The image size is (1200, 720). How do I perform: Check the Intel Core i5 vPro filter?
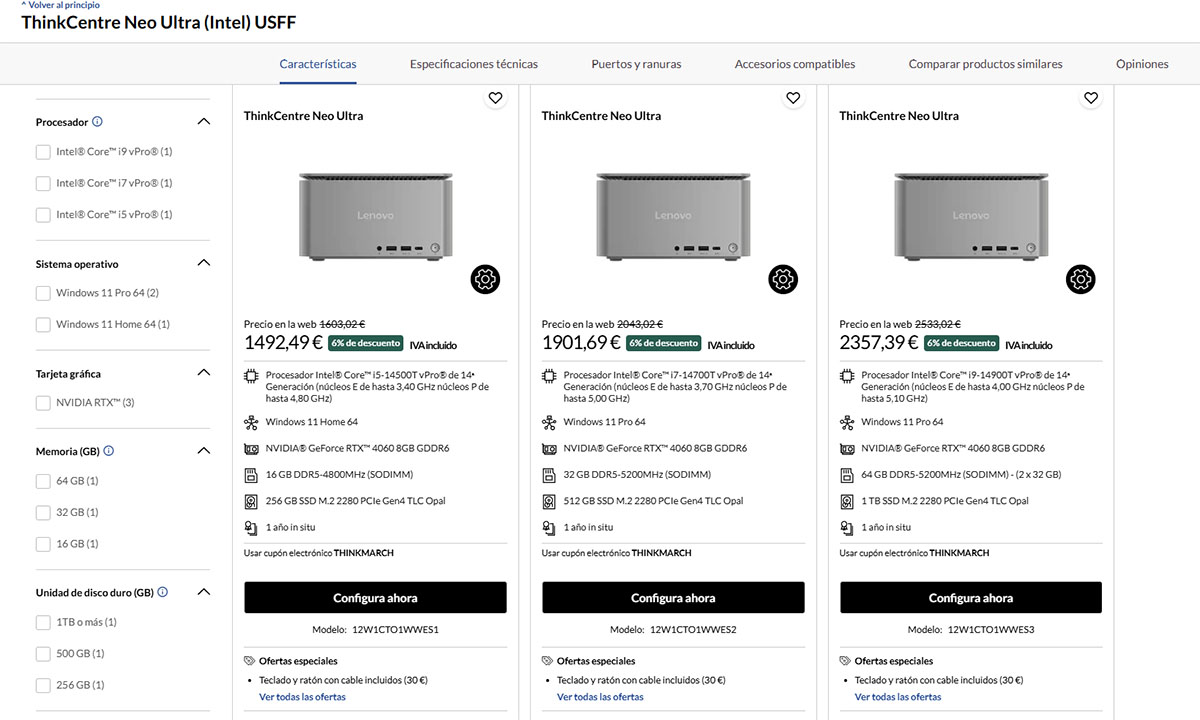(x=43, y=214)
